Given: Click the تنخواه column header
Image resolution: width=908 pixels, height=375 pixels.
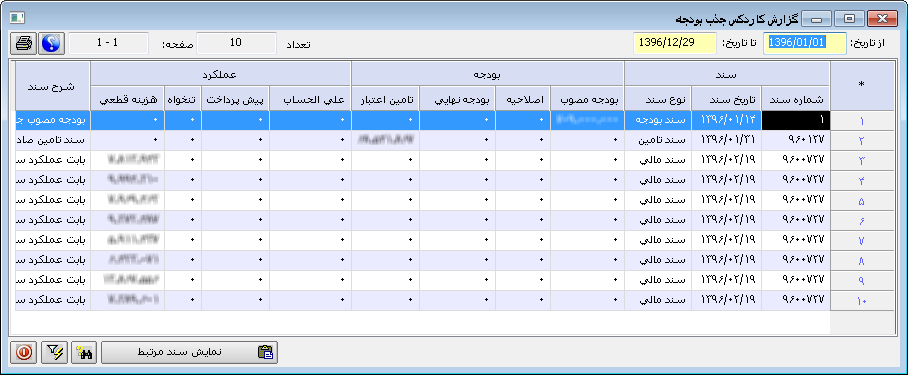Looking at the screenshot, I should (183, 99).
